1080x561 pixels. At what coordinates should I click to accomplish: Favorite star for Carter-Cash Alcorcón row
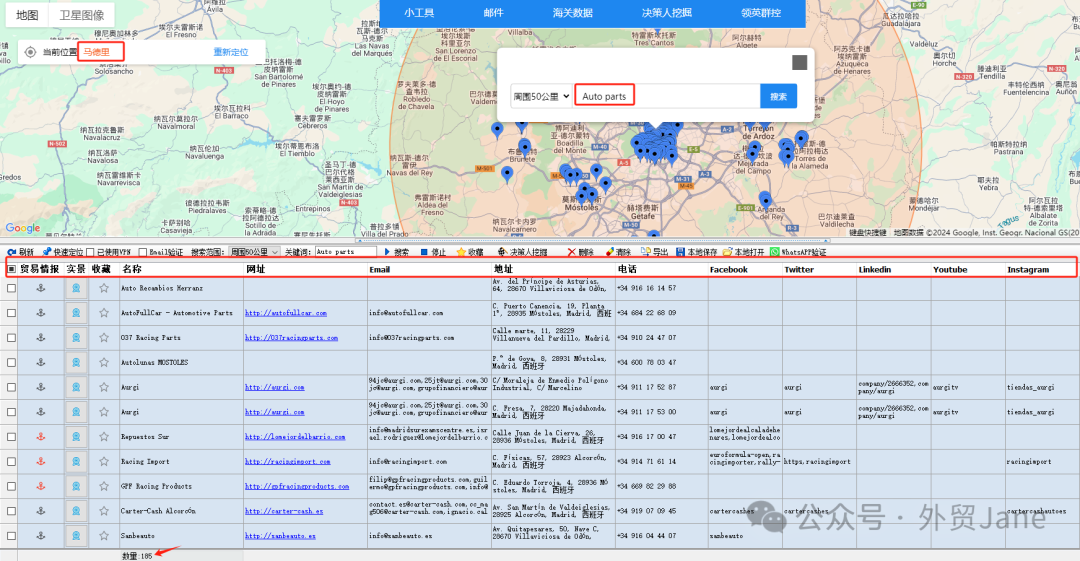(104, 511)
